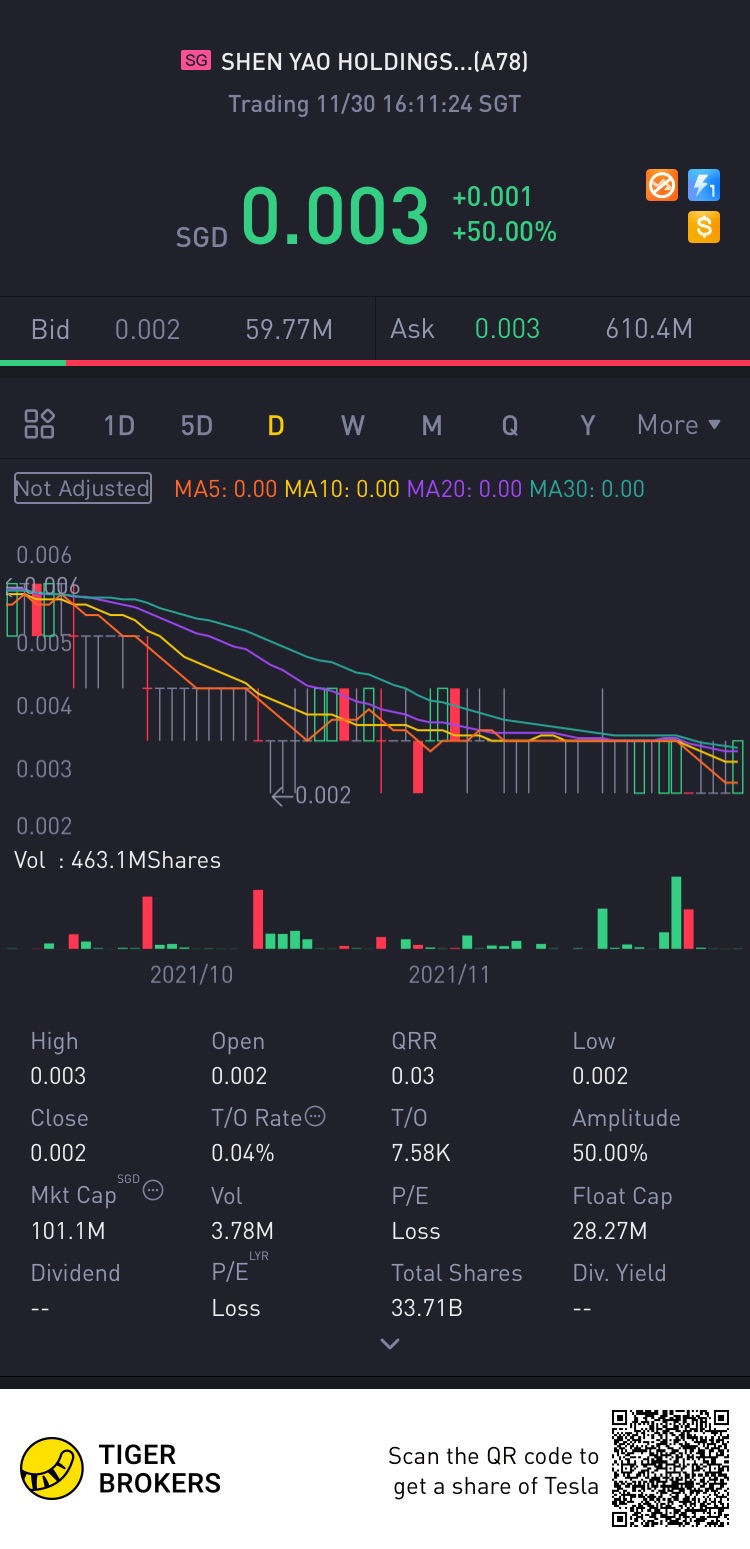Tap the orange no-short-selling icon

click(662, 185)
